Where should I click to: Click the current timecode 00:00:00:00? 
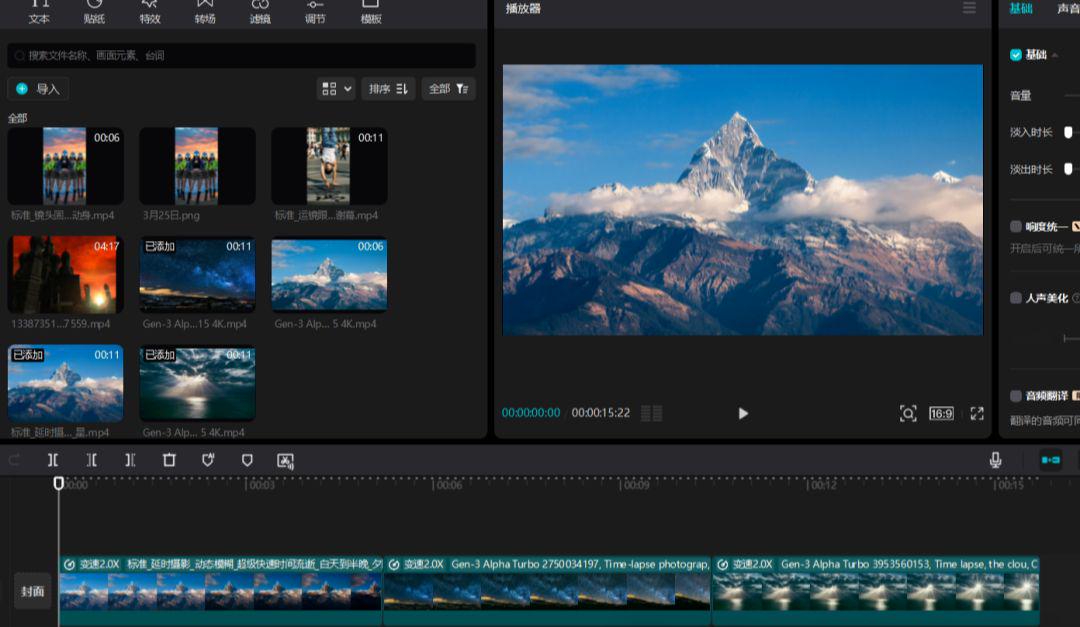(531, 413)
